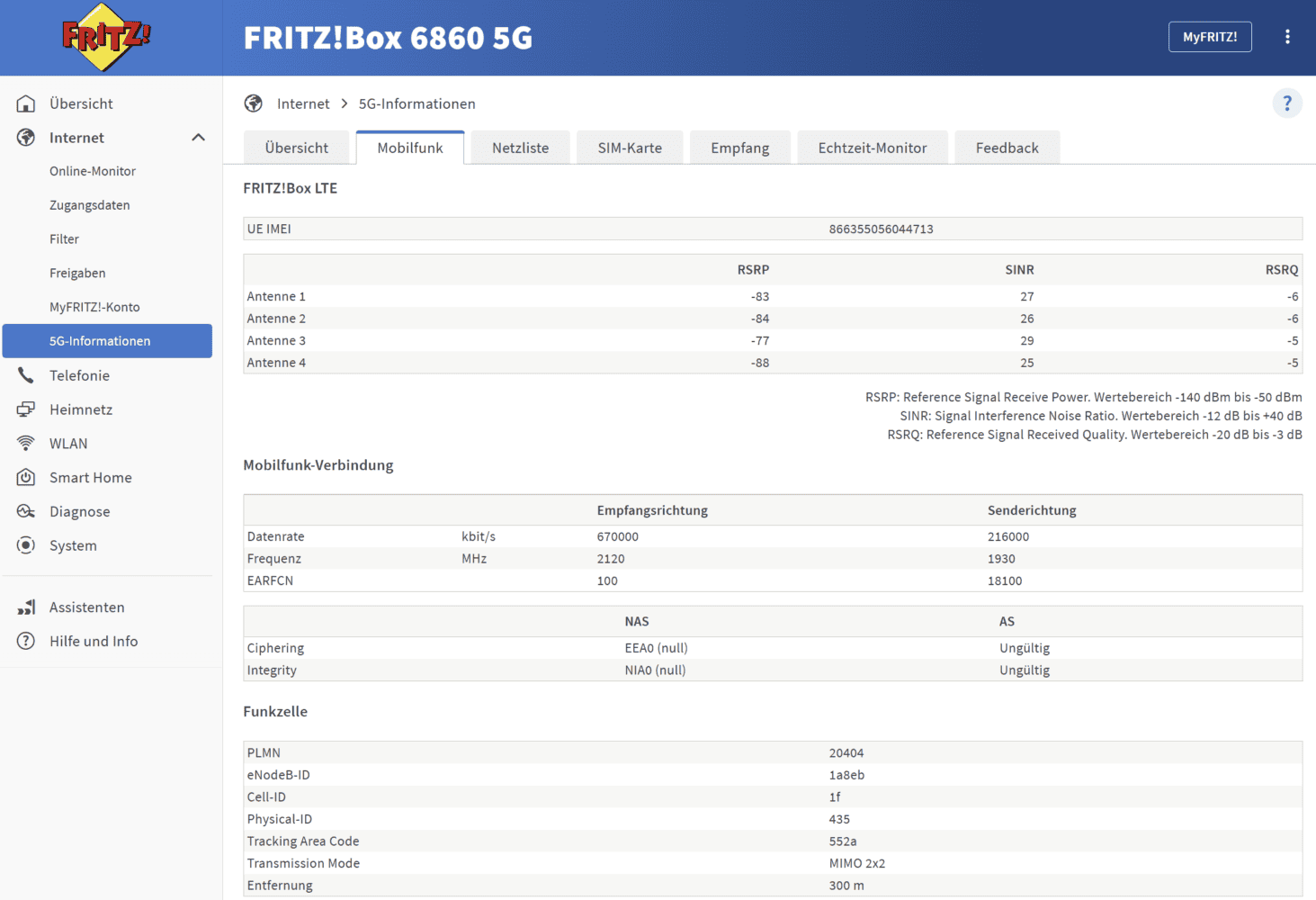This screenshot has width=1316, height=900.
Task: Click the FRITZ! logo
Action: pos(106,37)
